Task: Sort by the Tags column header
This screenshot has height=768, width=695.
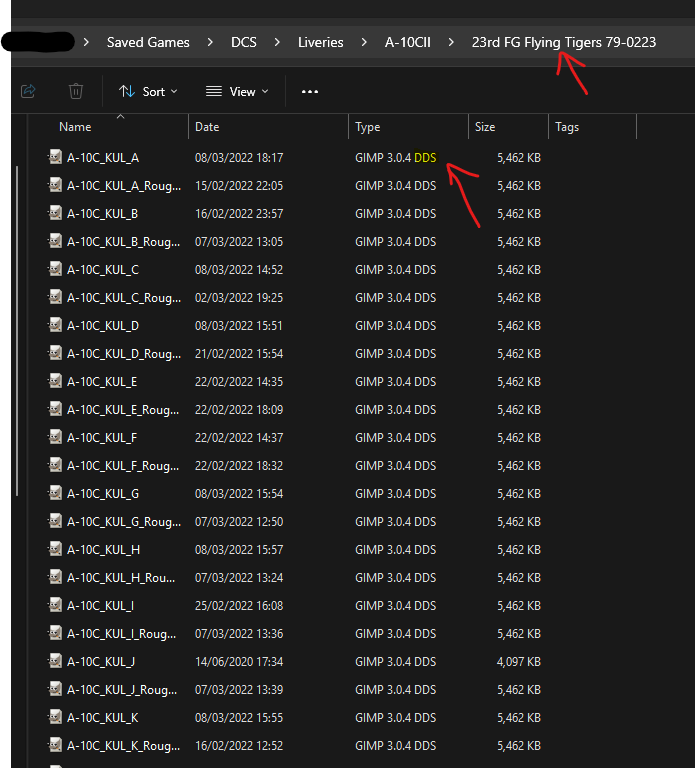Action: pyautogui.click(x=567, y=127)
